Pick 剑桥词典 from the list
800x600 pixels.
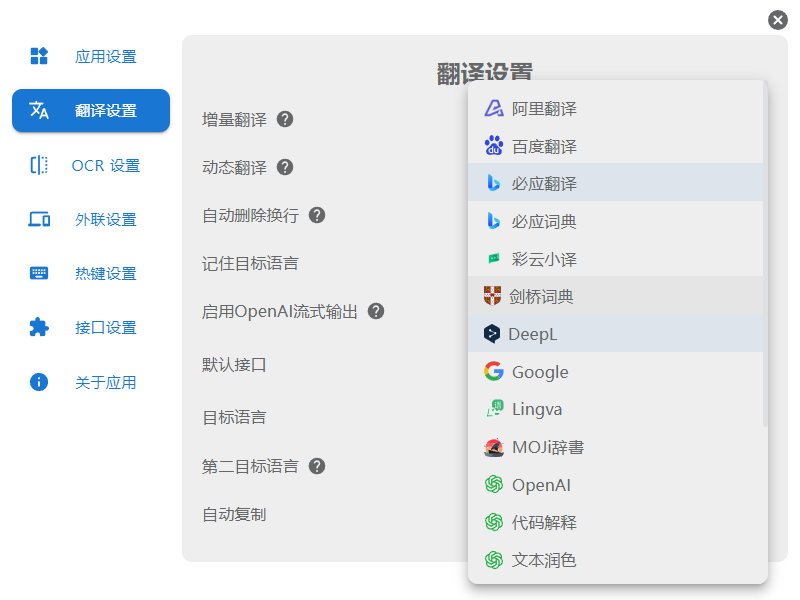point(615,296)
